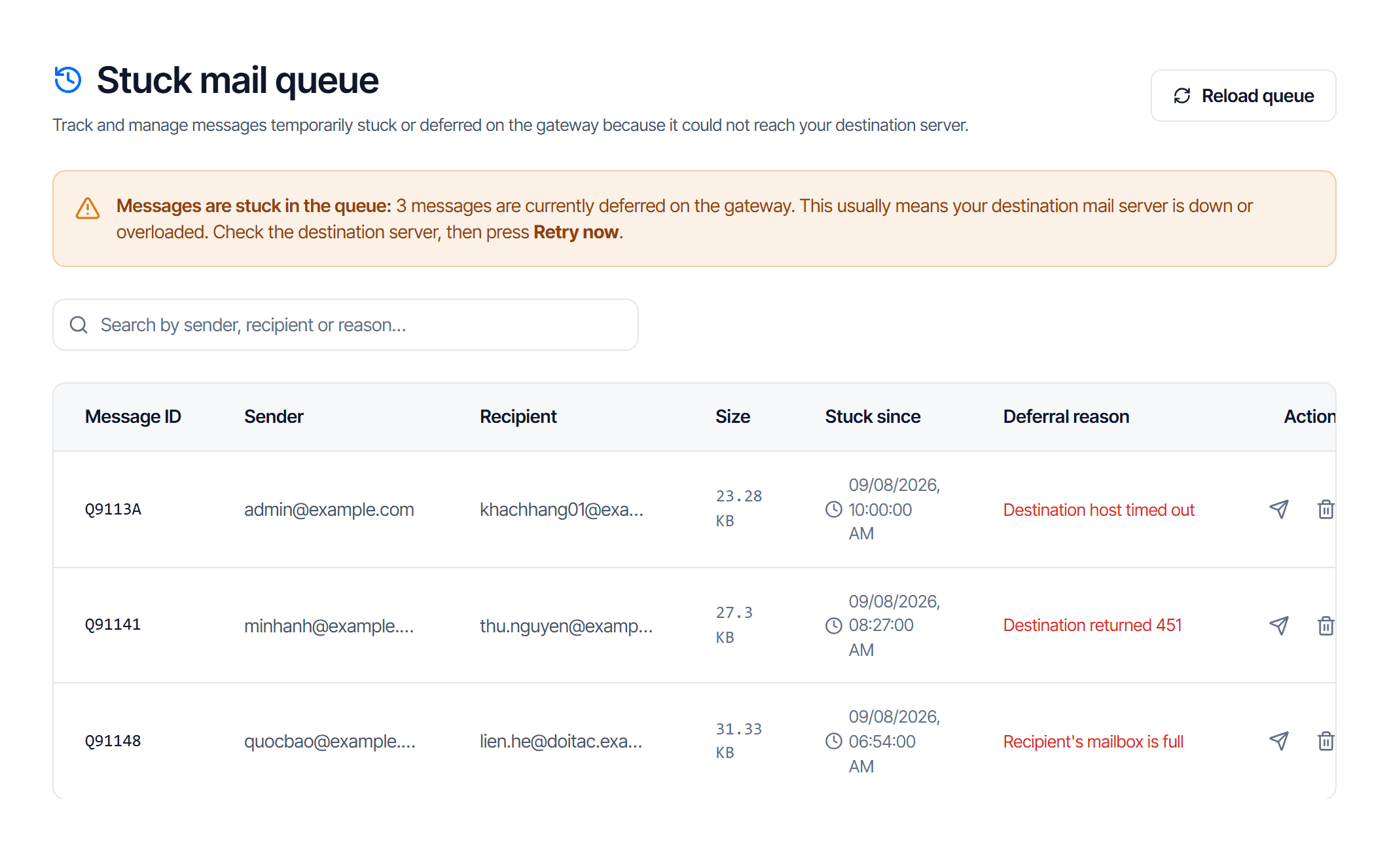Screen dimensions: 1389x868
Task: Click 'Retry now' text in the alert
Action: pos(576,232)
